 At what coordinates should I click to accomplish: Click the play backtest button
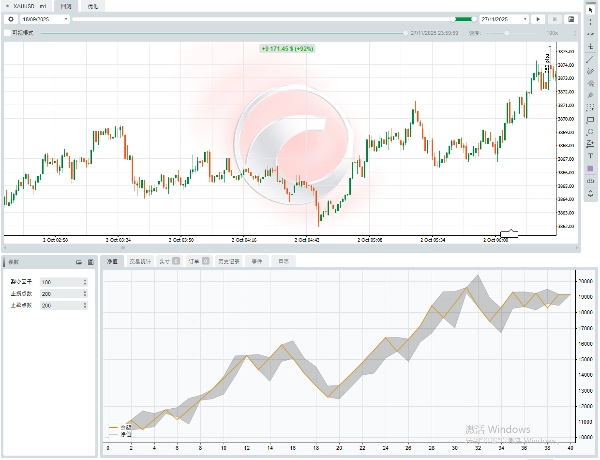click(539, 19)
